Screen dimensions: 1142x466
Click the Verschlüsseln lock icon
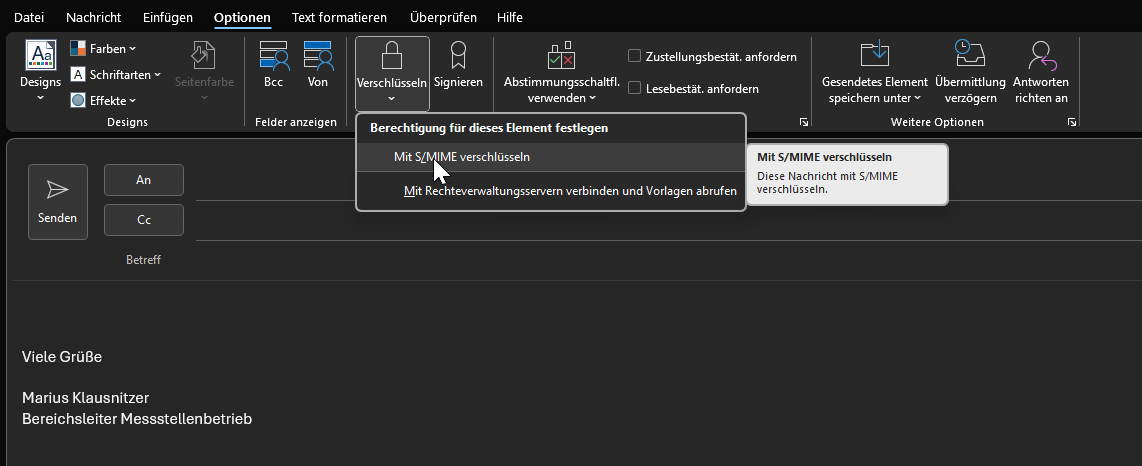pyautogui.click(x=392, y=57)
